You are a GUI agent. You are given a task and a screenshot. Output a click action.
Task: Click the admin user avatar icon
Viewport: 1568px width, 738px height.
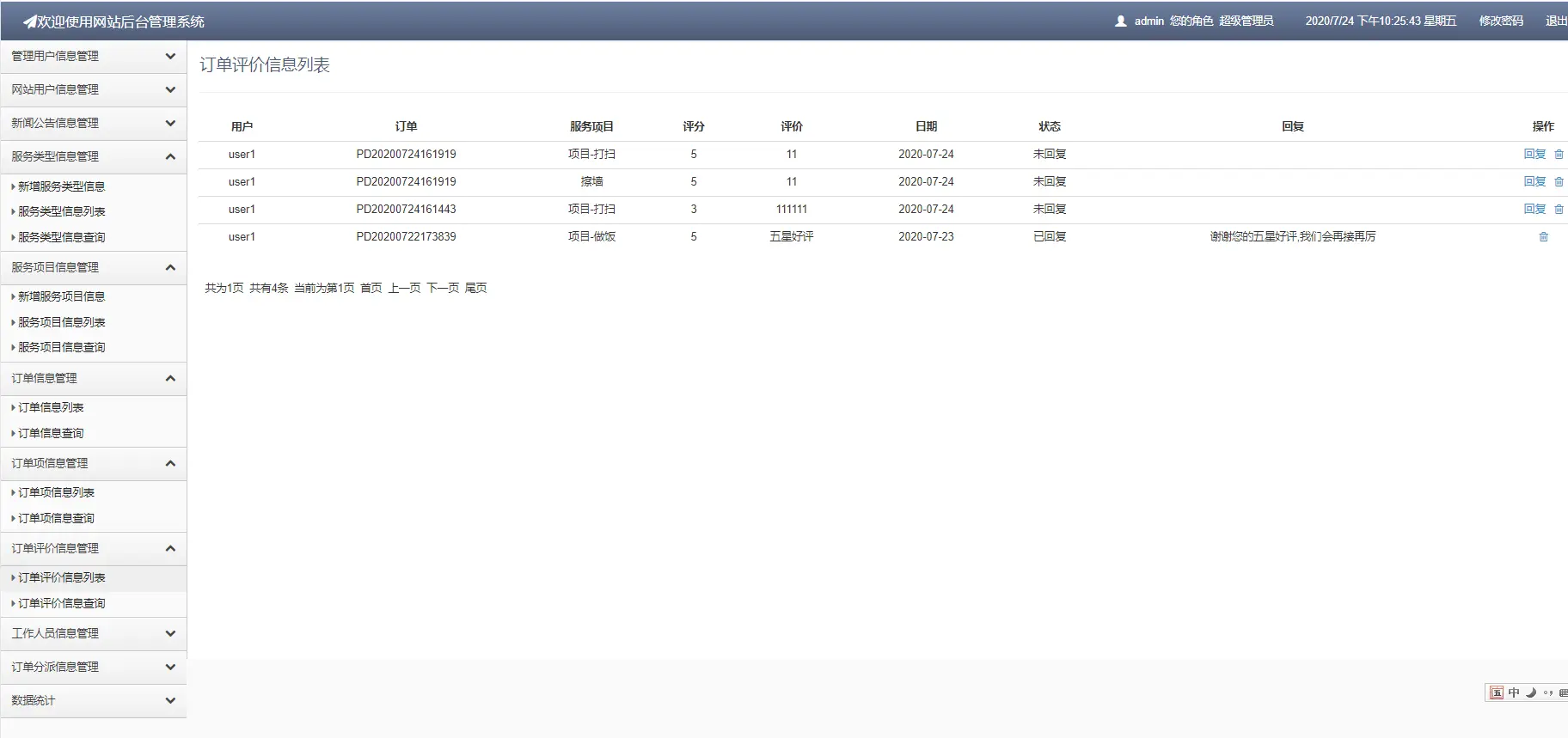[x=1121, y=21]
